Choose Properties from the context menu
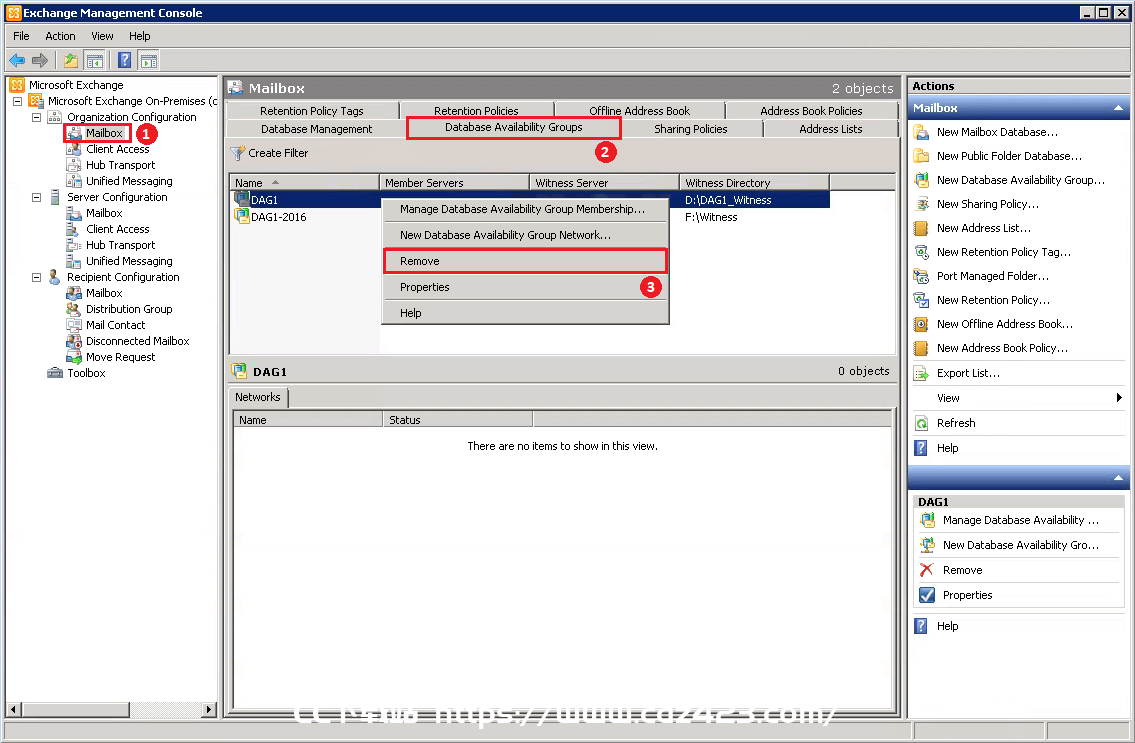The width and height of the screenshot is (1135, 743). [525, 287]
